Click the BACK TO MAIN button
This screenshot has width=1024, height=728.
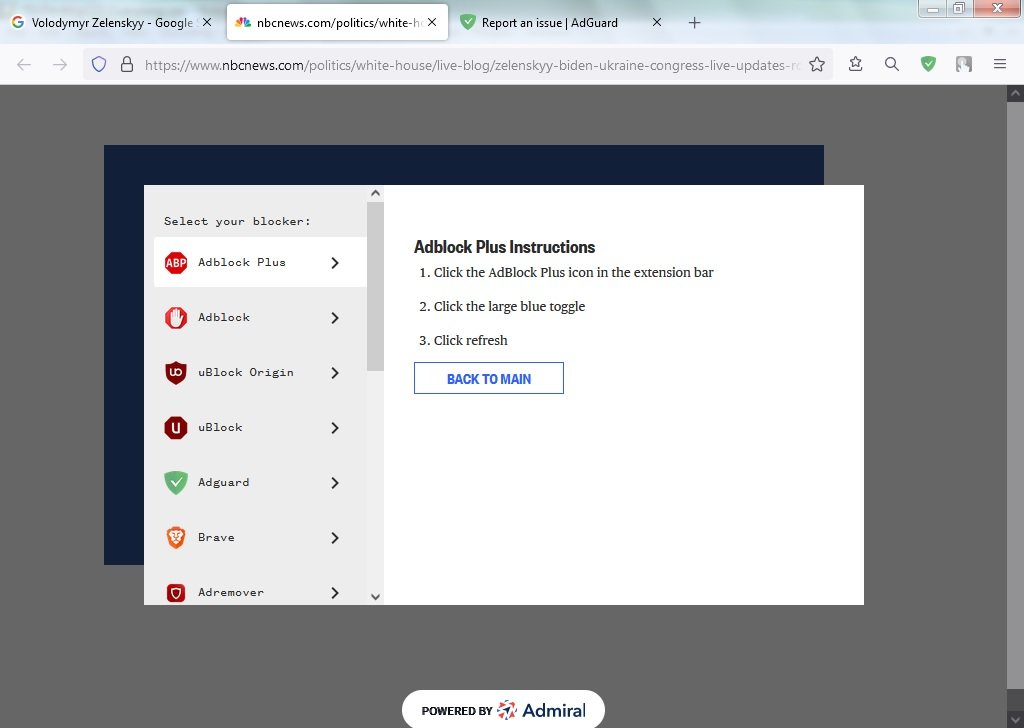point(488,378)
